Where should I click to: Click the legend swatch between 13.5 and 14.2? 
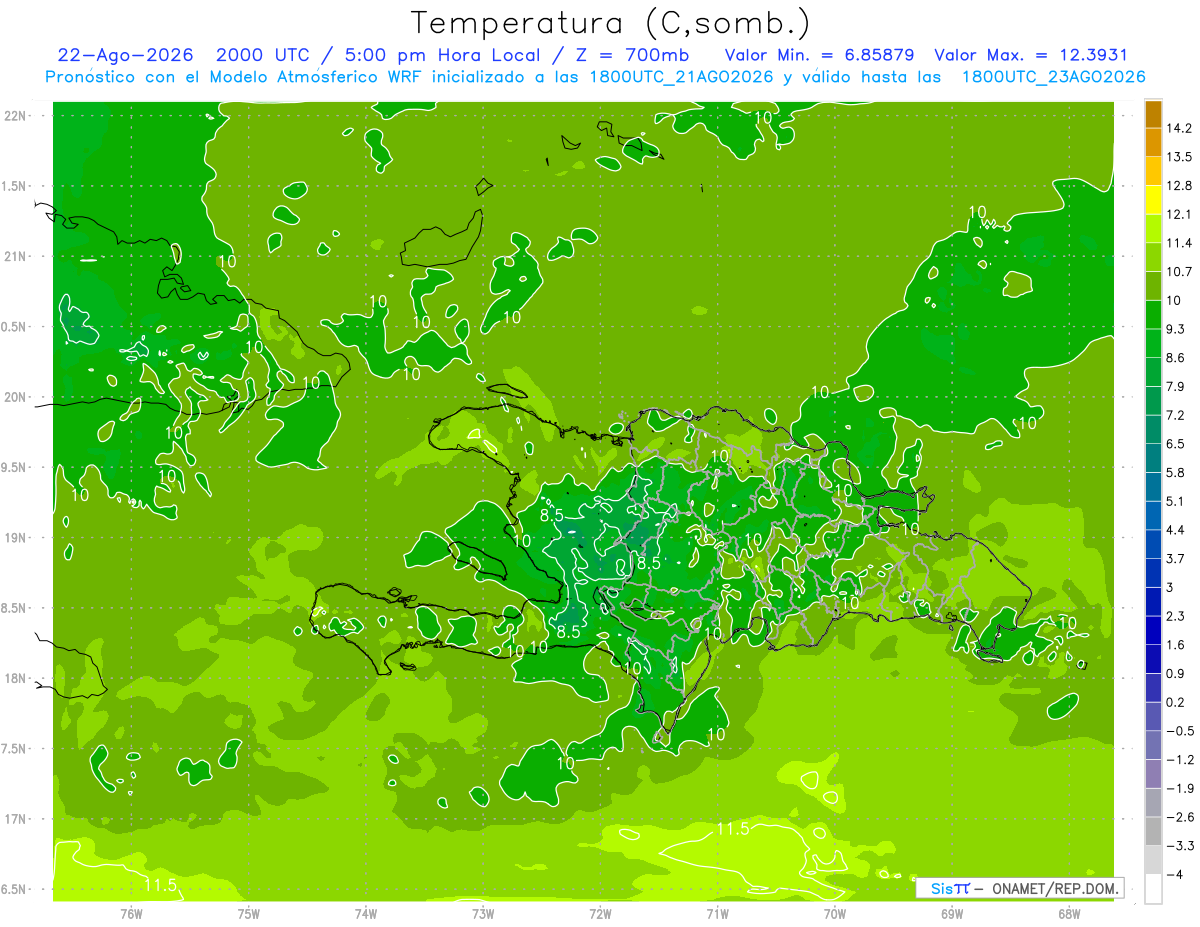point(1153,143)
